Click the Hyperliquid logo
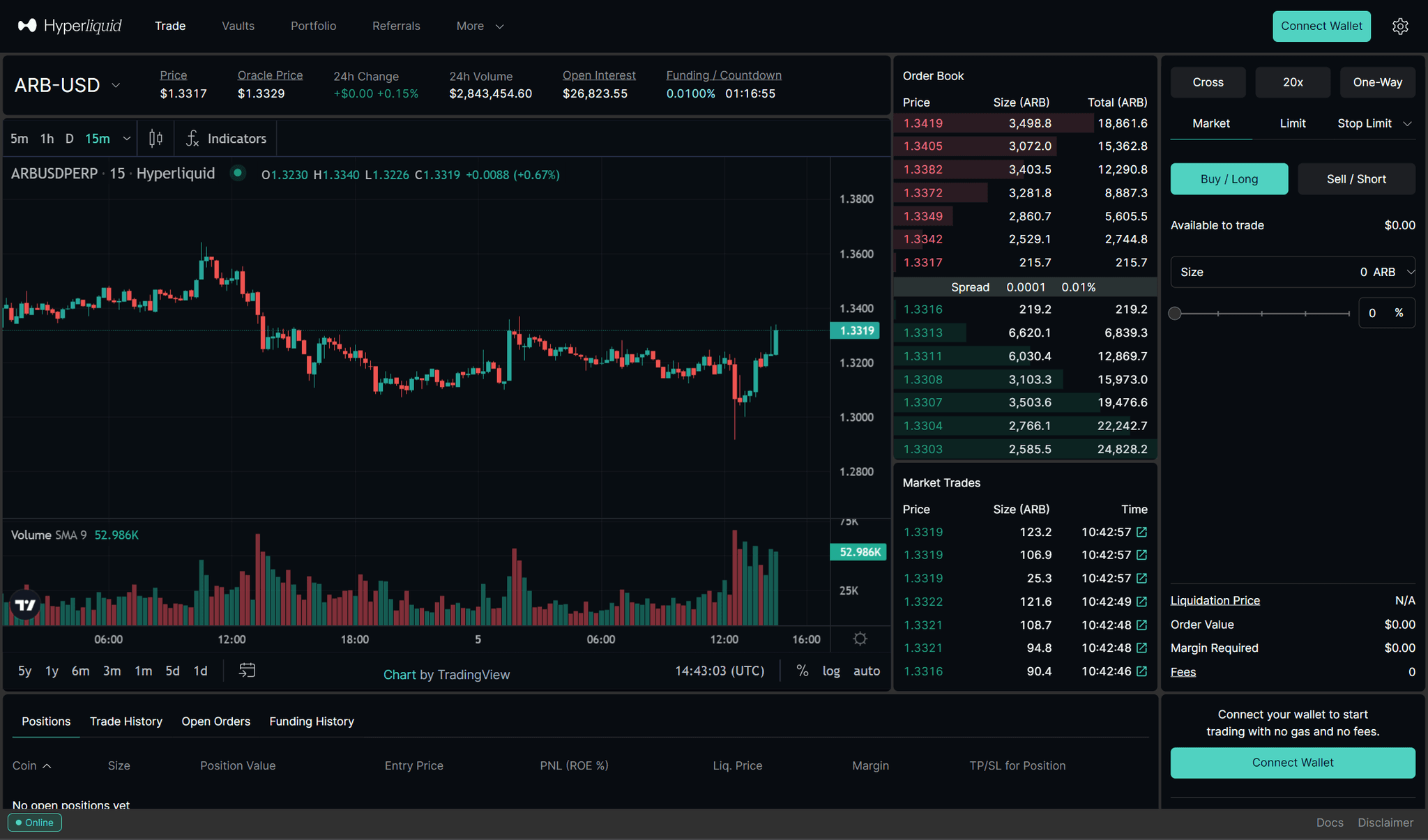Viewport: 1428px width, 840px height. 68,26
